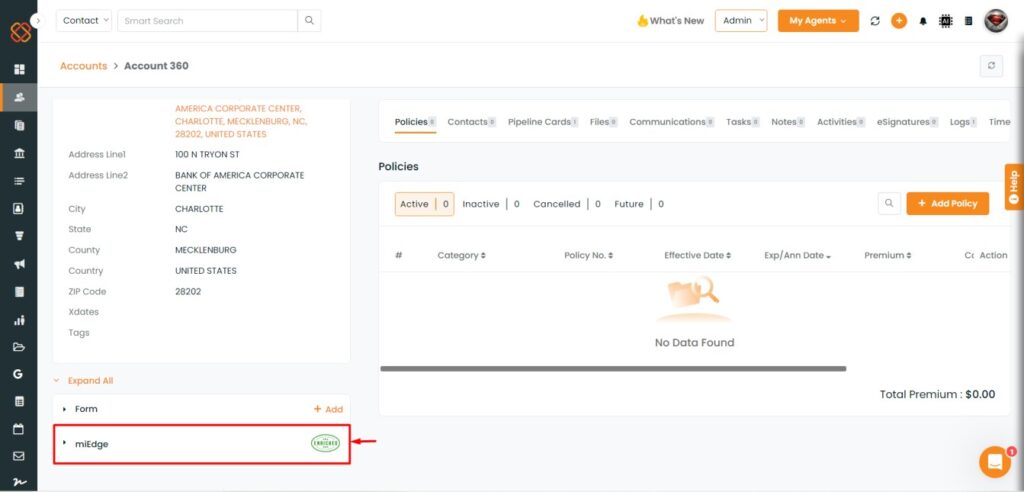The width and height of the screenshot is (1024, 492).
Task: Switch to the Logs tab
Action: click(x=963, y=122)
